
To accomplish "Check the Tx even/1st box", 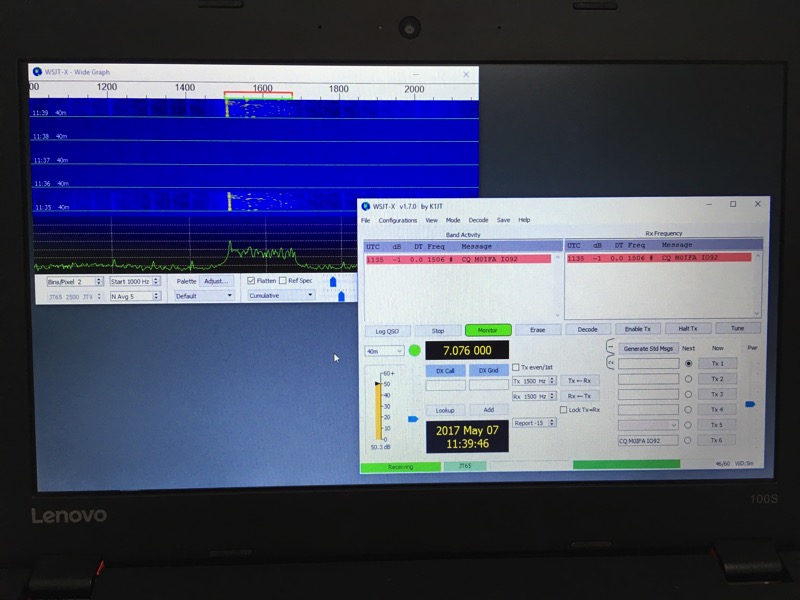I will (515, 367).
